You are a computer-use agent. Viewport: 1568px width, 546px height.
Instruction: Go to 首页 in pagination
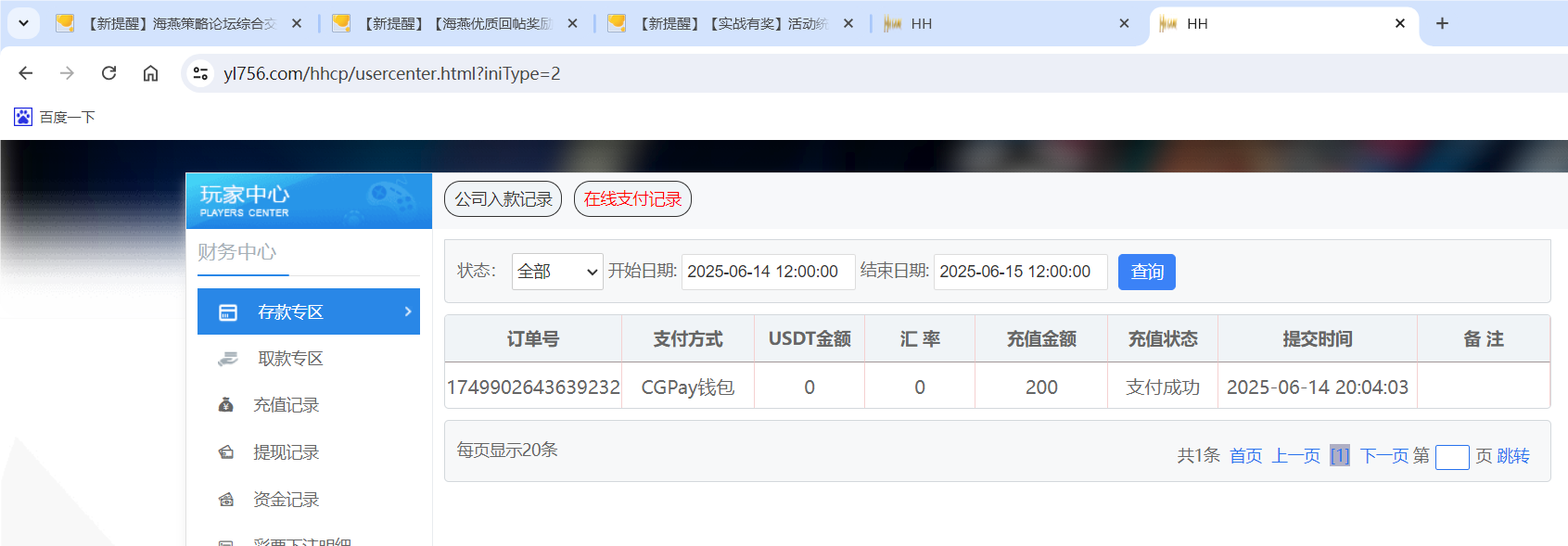click(1245, 455)
